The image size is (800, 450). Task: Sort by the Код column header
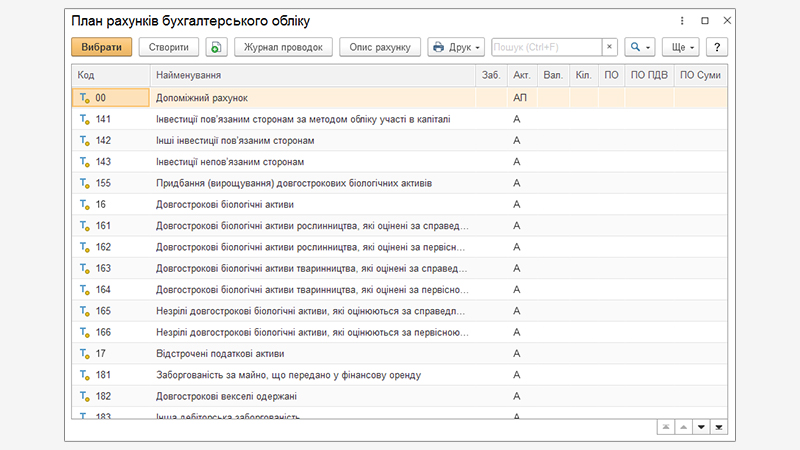tap(110, 75)
